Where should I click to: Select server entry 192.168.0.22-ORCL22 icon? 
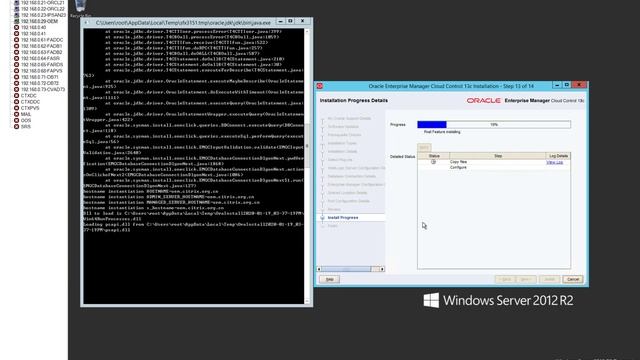coord(16,9)
